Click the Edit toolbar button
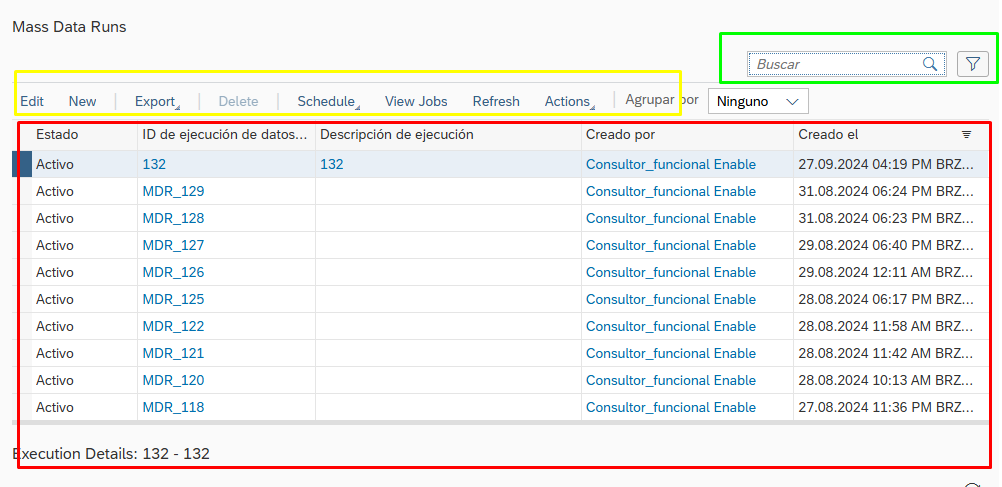The width and height of the screenshot is (1002, 487). click(x=32, y=101)
